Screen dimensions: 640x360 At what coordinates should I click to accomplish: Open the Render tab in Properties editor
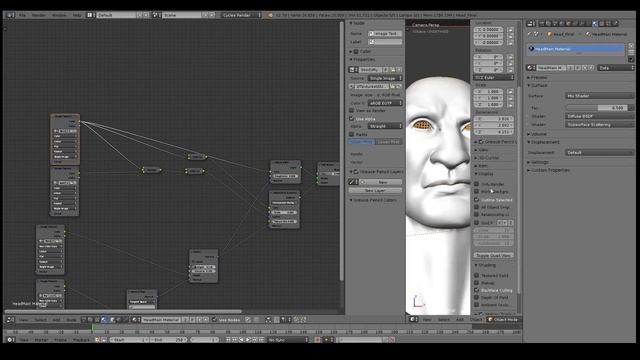point(542,24)
